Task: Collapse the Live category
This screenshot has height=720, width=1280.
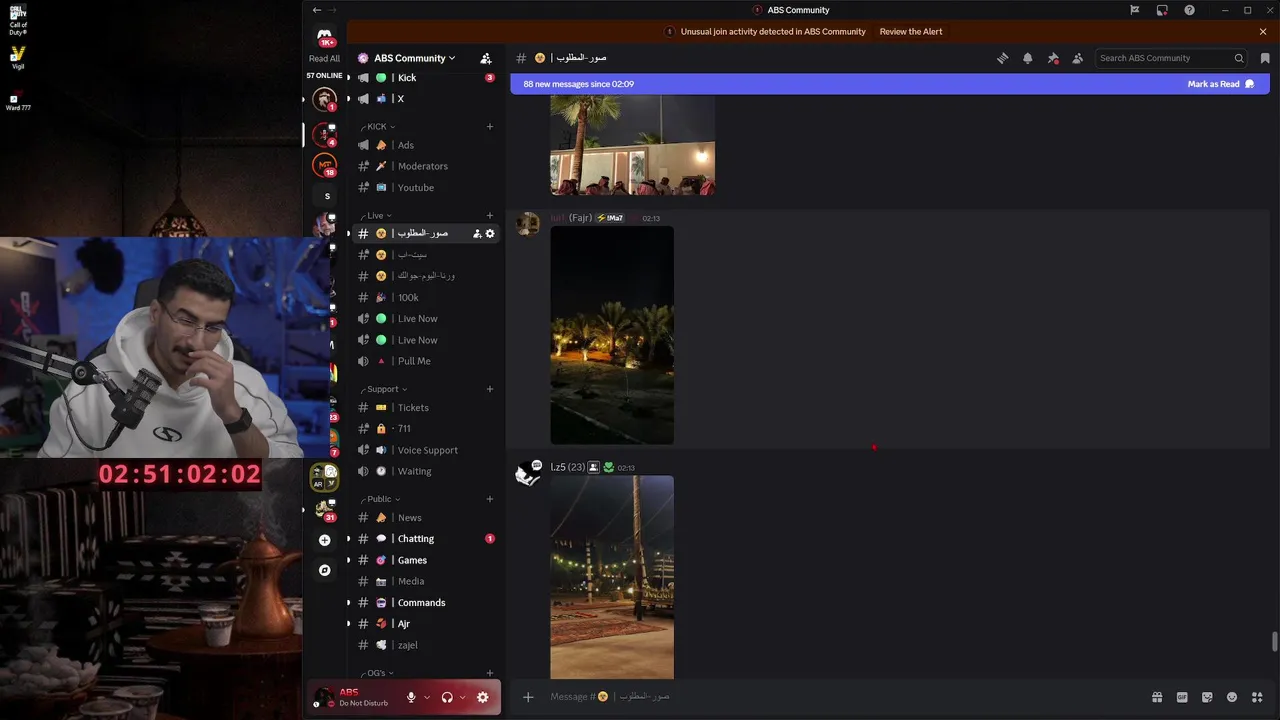Action: 377,215
